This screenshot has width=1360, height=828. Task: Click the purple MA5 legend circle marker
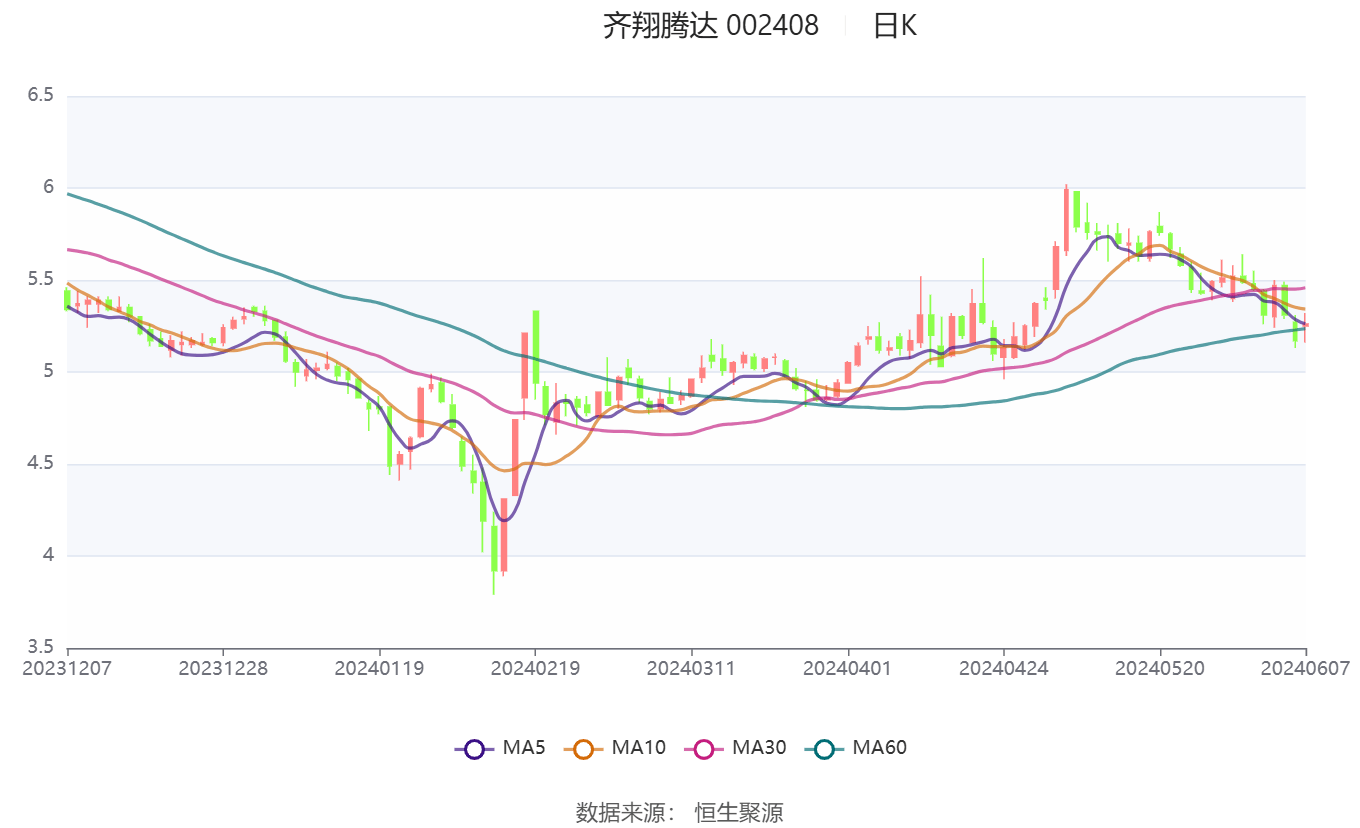pyautogui.click(x=474, y=748)
